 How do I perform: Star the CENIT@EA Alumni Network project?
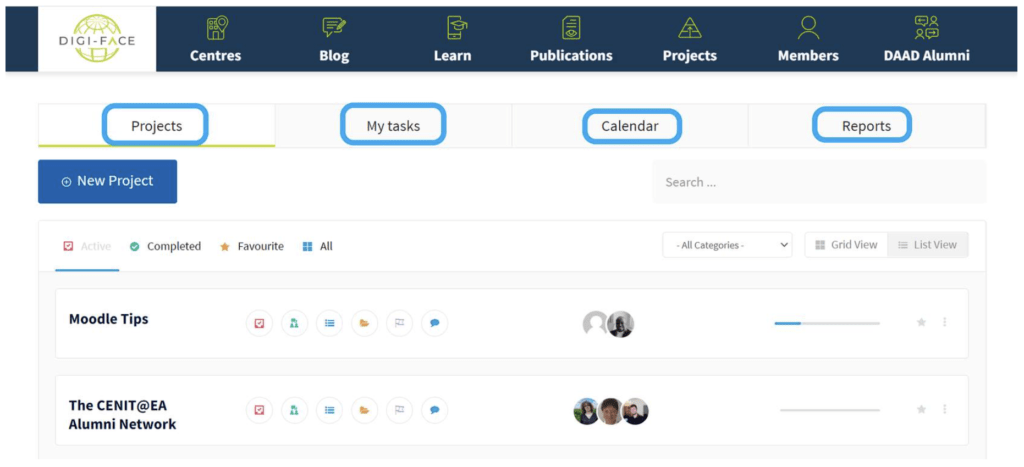[x=921, y=410]
